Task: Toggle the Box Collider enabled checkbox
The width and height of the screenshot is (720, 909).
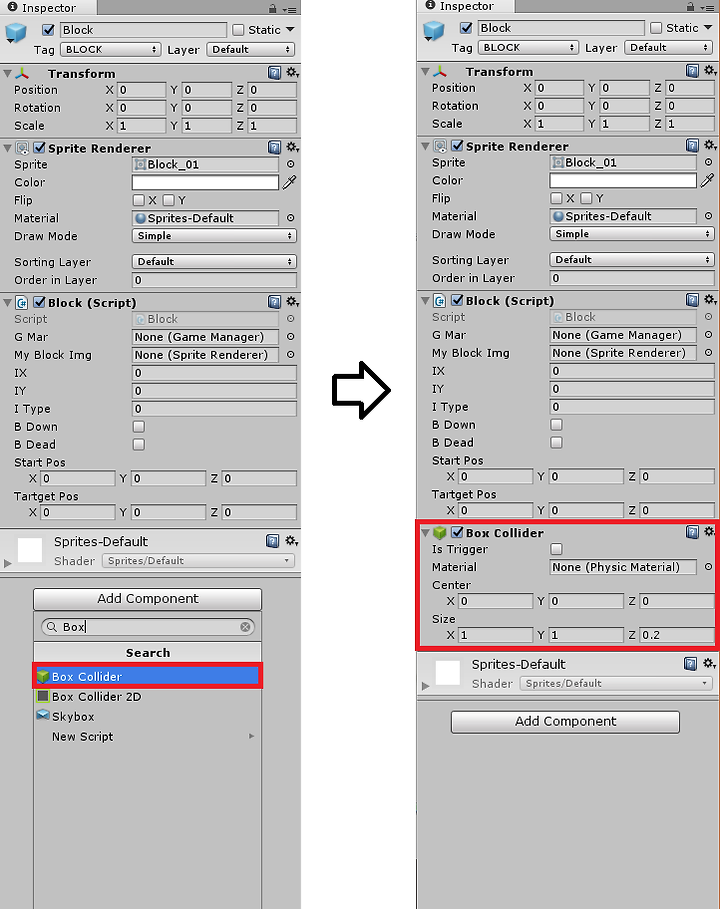Action: point(457,532)
